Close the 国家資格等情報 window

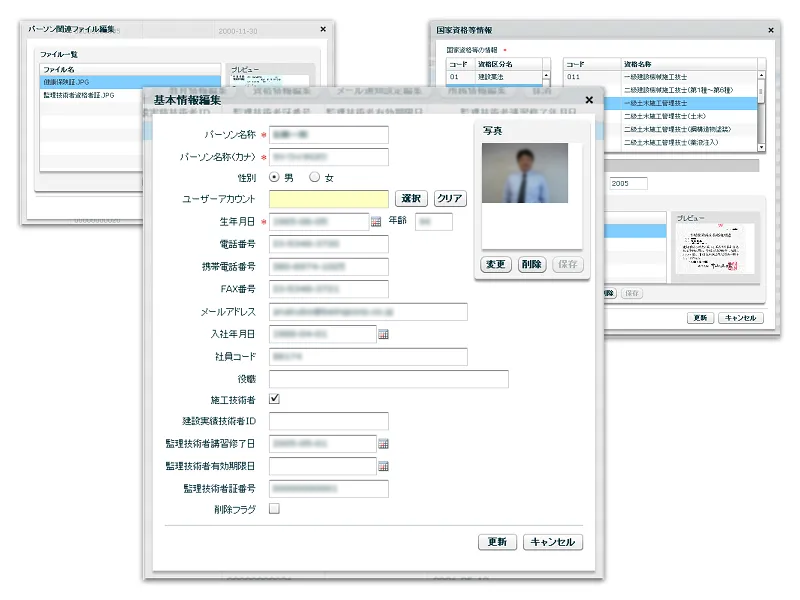point(770,31)
